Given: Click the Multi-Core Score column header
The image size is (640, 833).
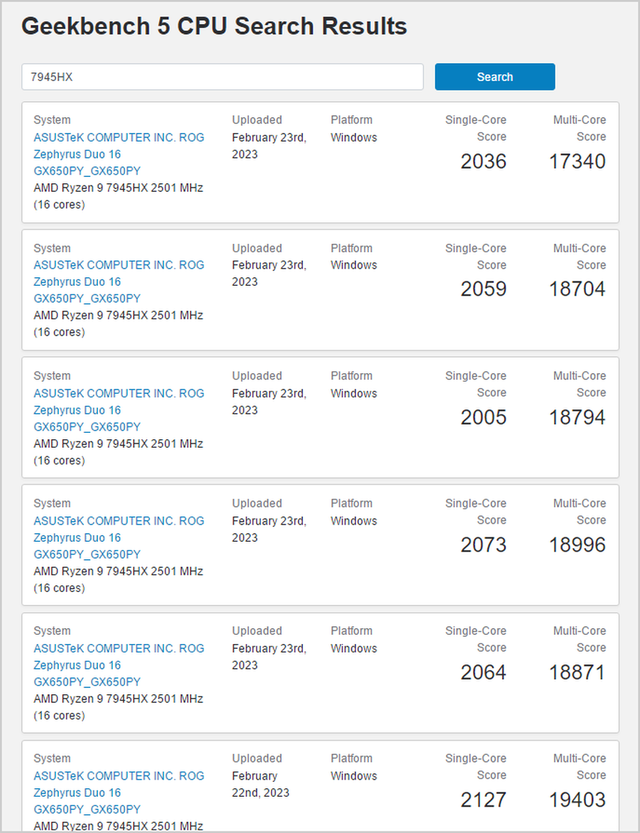Looking at the screenshot, I should point(579,128).
